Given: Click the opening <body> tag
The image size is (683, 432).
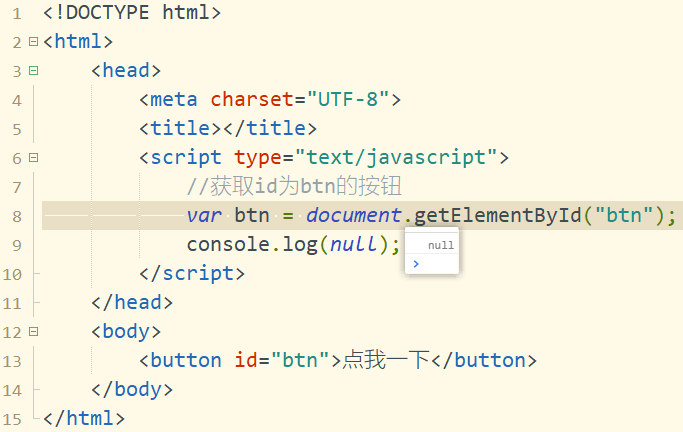Looking at the screenshot, I should point(126,331).
